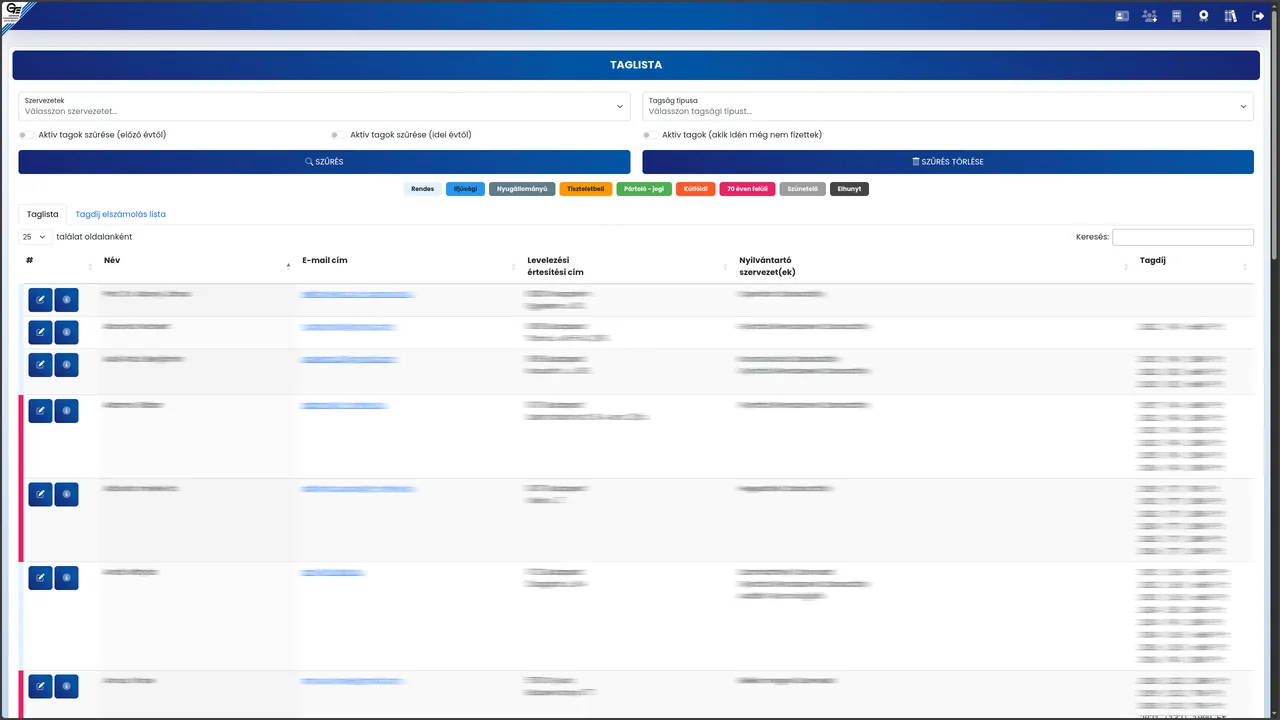Switch to the Taglista tab
The height and width of the screenshot is (720, 1280).
click(43, 214)
